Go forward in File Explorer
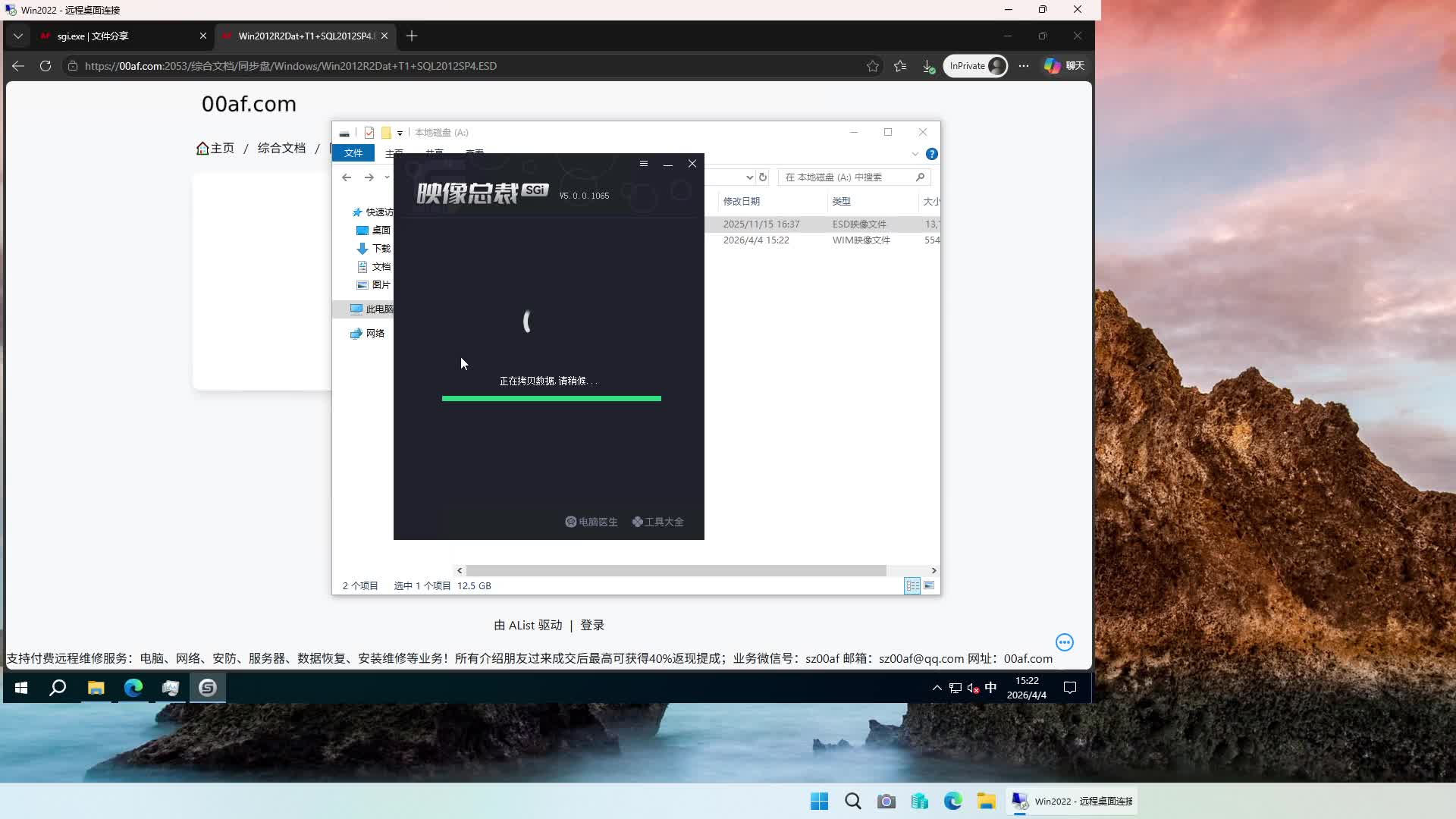The width and height of the screenshot is (1456, 819). [x=369, y=177]
